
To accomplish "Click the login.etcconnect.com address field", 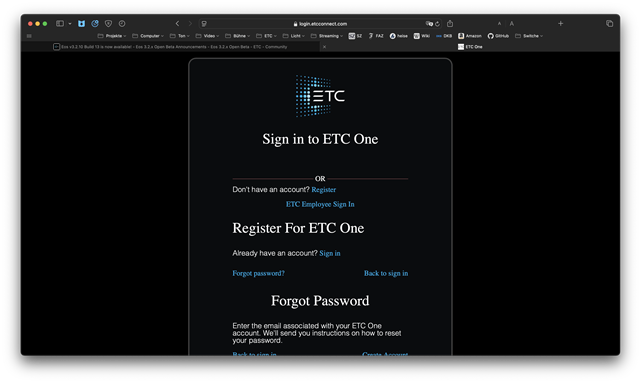I will coord(320,24).
